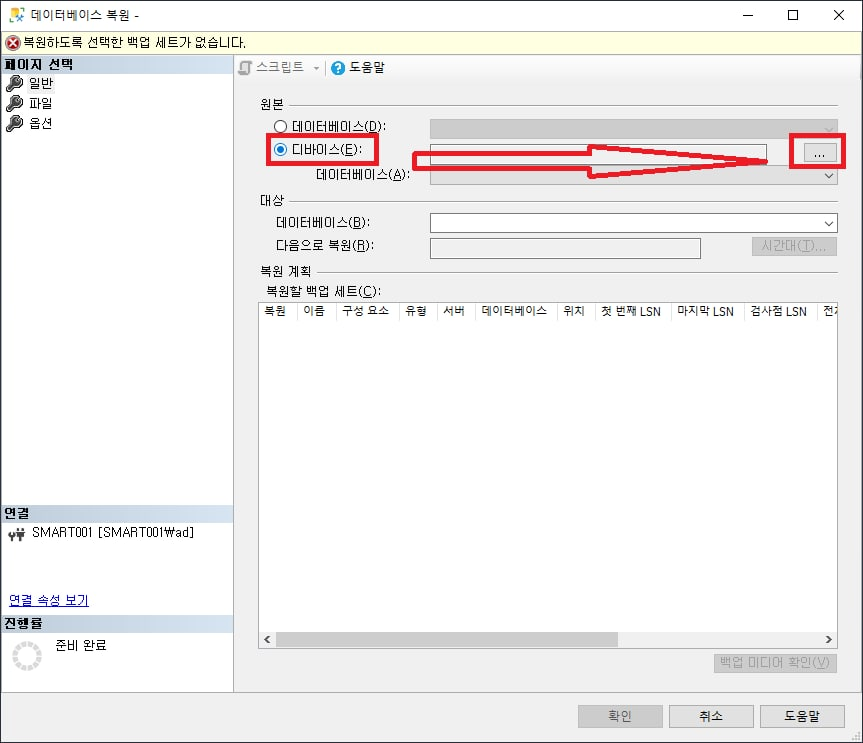Click the 복원 column header
The width and height of the screenshot is (863, 743).
click(x=277, y=311)
